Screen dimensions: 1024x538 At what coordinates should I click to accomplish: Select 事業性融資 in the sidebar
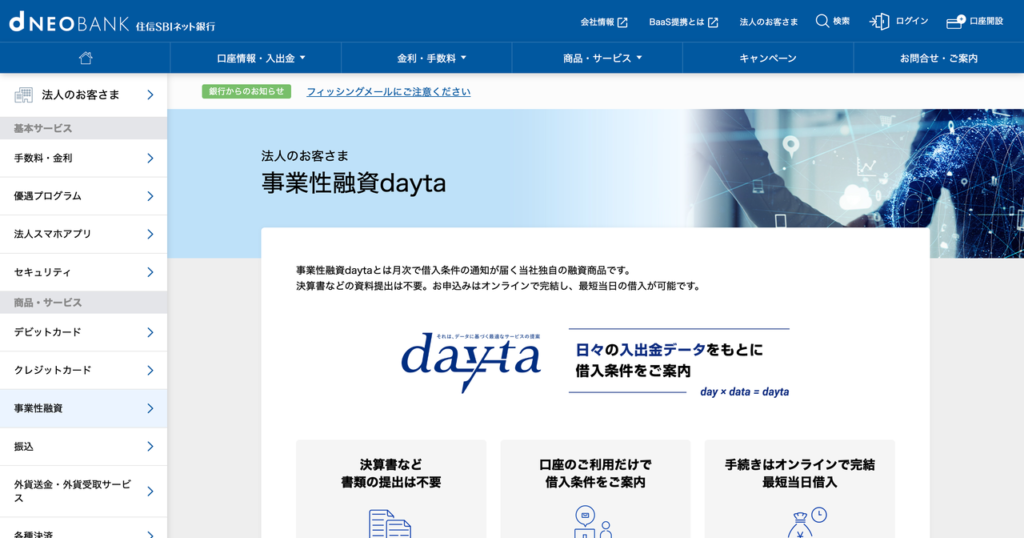(x=84, y=408)
